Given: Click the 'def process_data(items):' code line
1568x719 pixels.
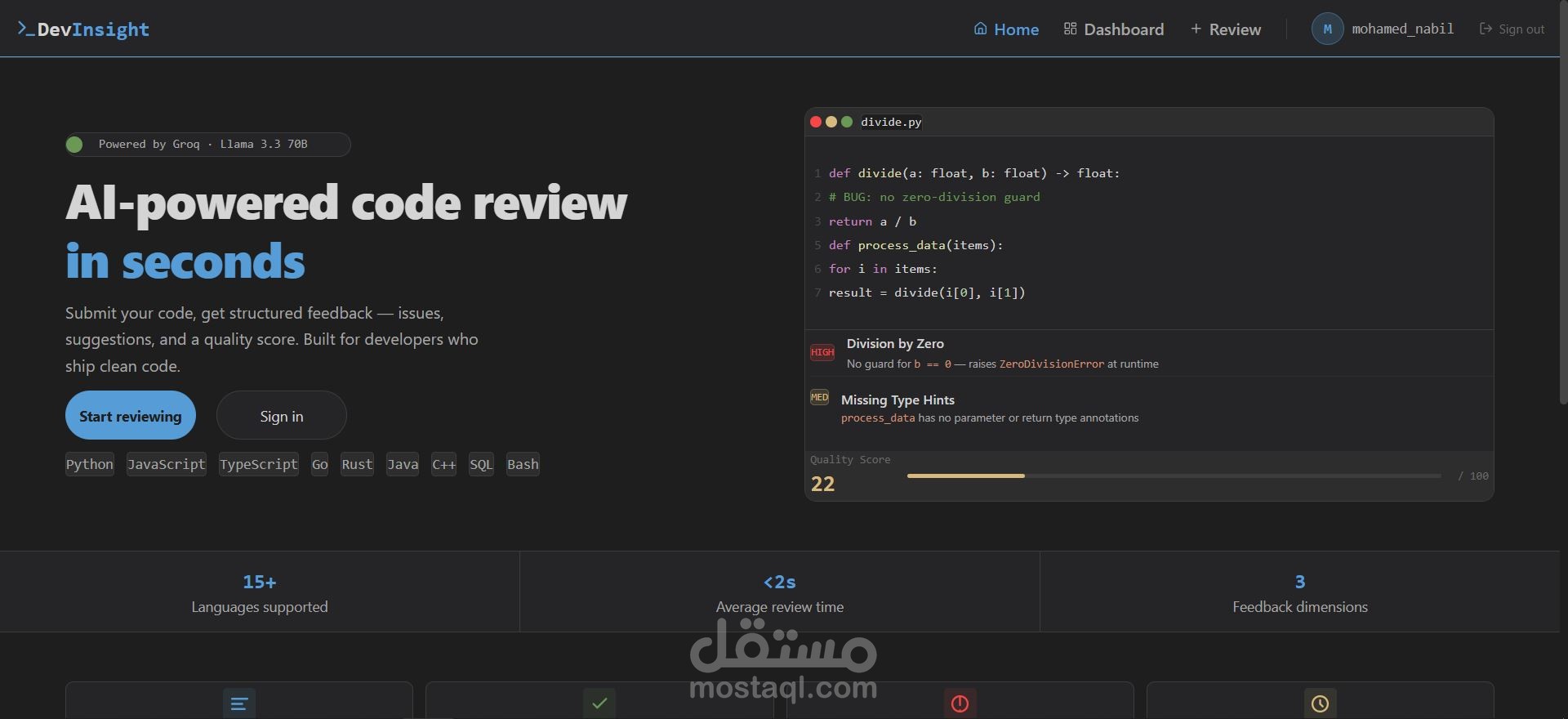Looking at the screenshot, I should [915, 245].
